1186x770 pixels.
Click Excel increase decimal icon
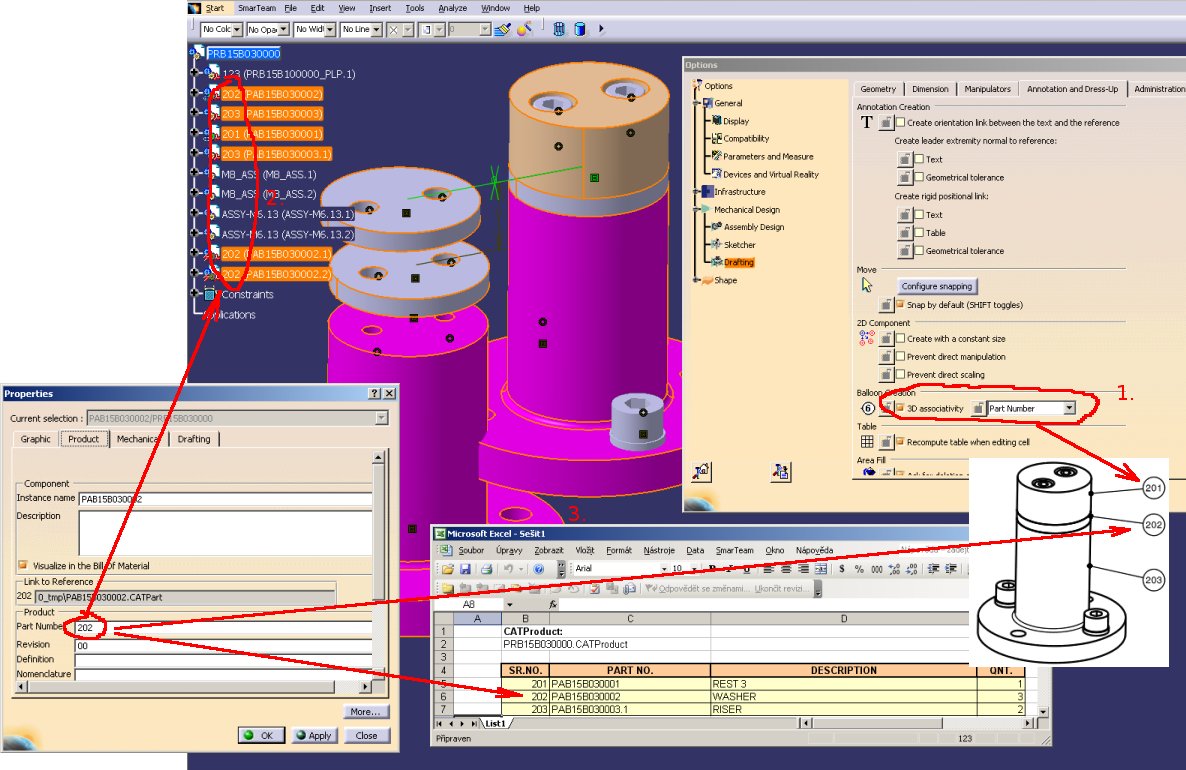(896, 569)
